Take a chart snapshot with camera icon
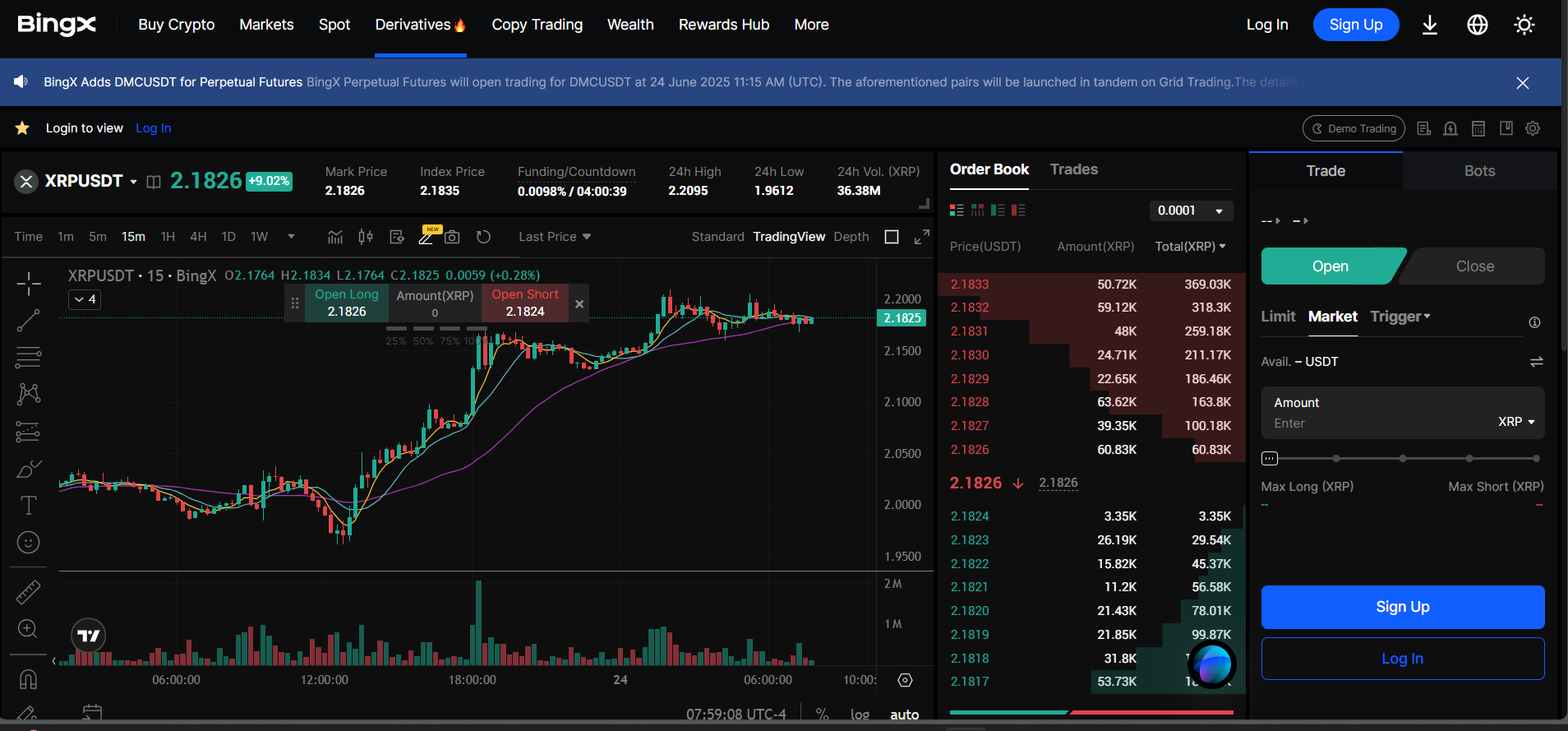 (452, 238)
